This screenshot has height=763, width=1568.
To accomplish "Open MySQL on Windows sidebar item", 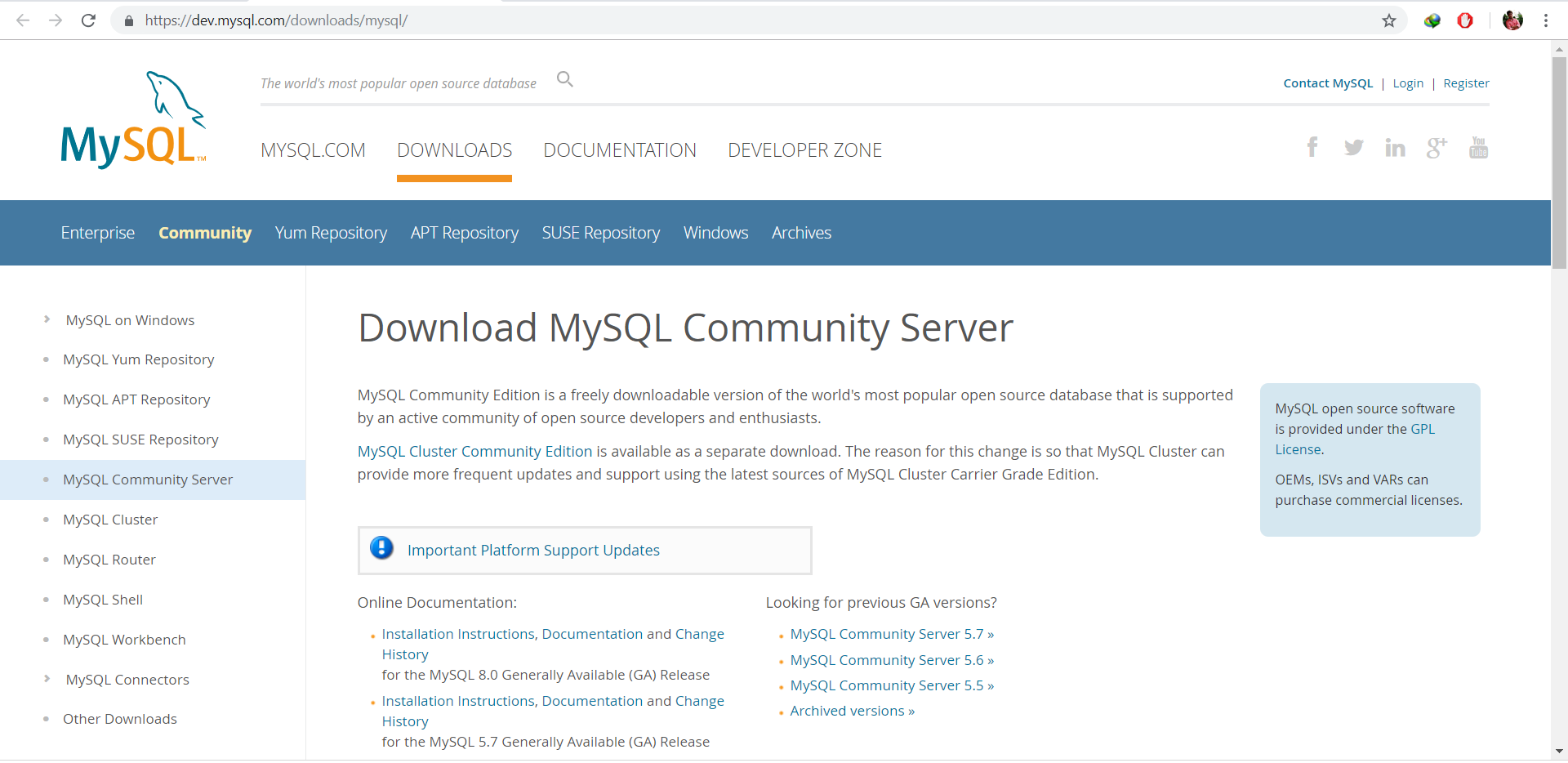I will (x=130, y=320).
